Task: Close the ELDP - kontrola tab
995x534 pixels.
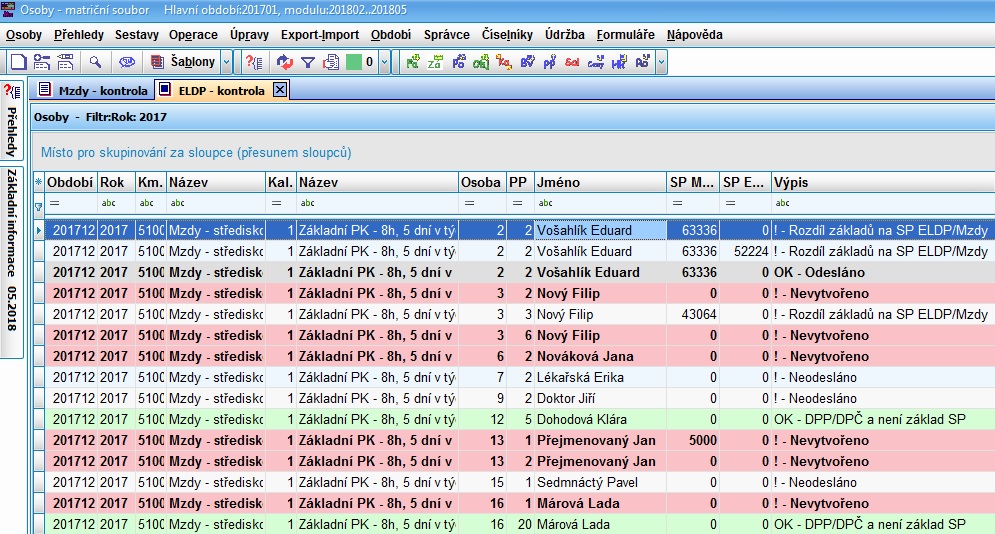Action: [x=280, y=89]
